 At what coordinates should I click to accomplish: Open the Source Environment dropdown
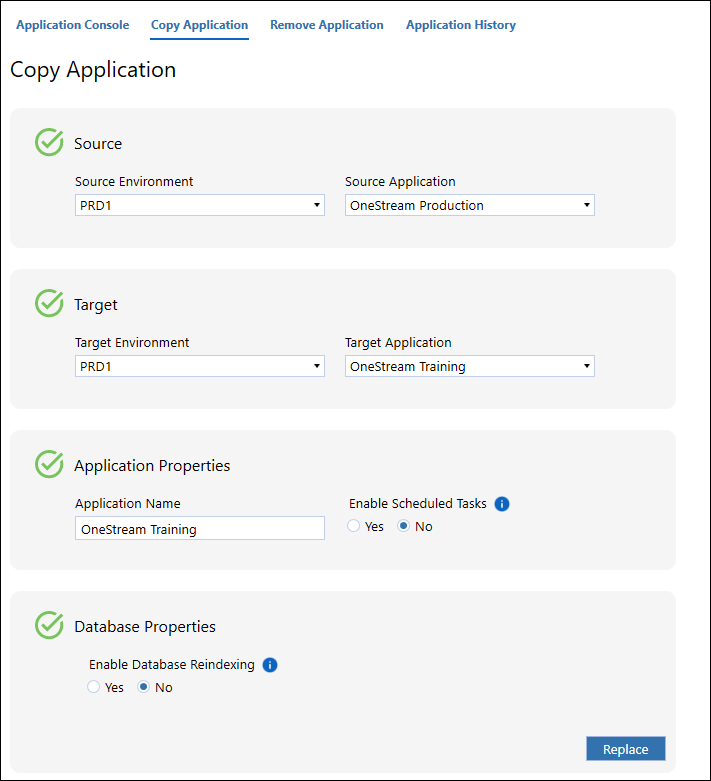point(200,205)
